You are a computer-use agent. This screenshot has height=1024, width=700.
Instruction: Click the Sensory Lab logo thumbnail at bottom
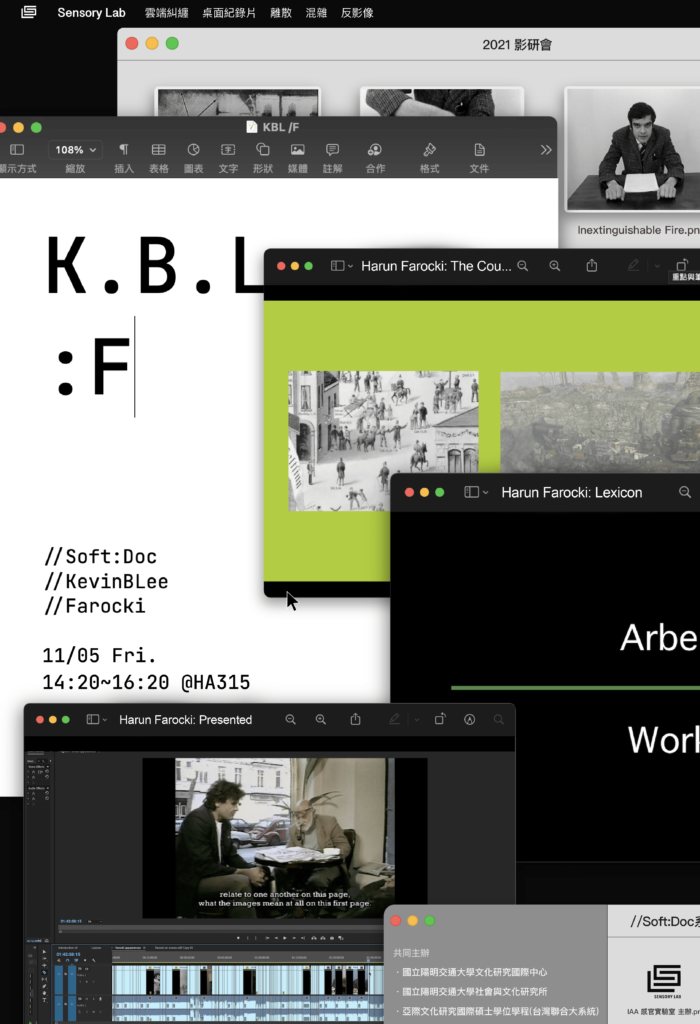664,980
